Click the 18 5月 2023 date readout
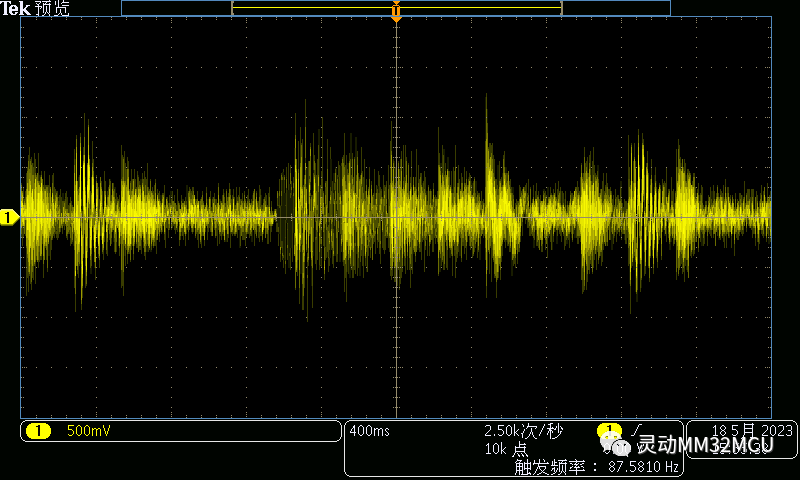800x480 pixels. (752, 431)
